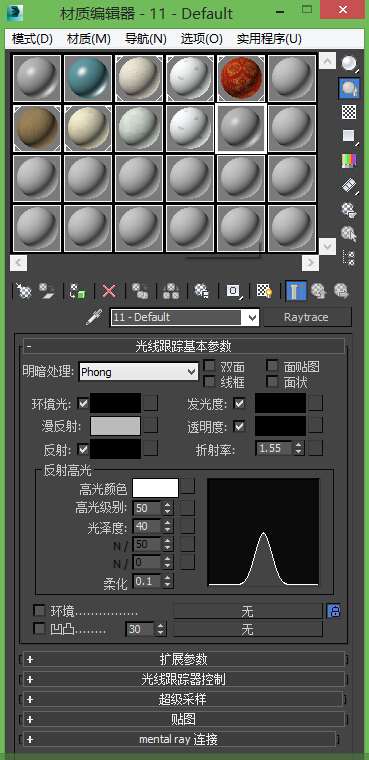Pick material from object with eyedropper
The image size is (369, 760).
click(93, 317)
